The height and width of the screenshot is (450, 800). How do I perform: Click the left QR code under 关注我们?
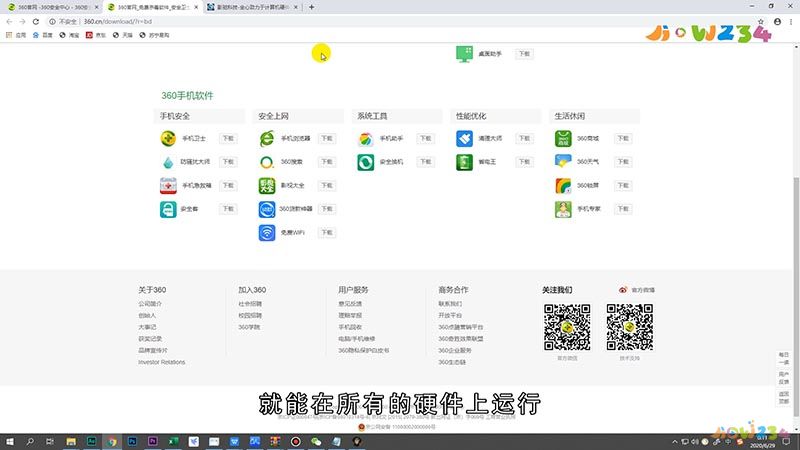pyautogui.click(x=567, y=327)
